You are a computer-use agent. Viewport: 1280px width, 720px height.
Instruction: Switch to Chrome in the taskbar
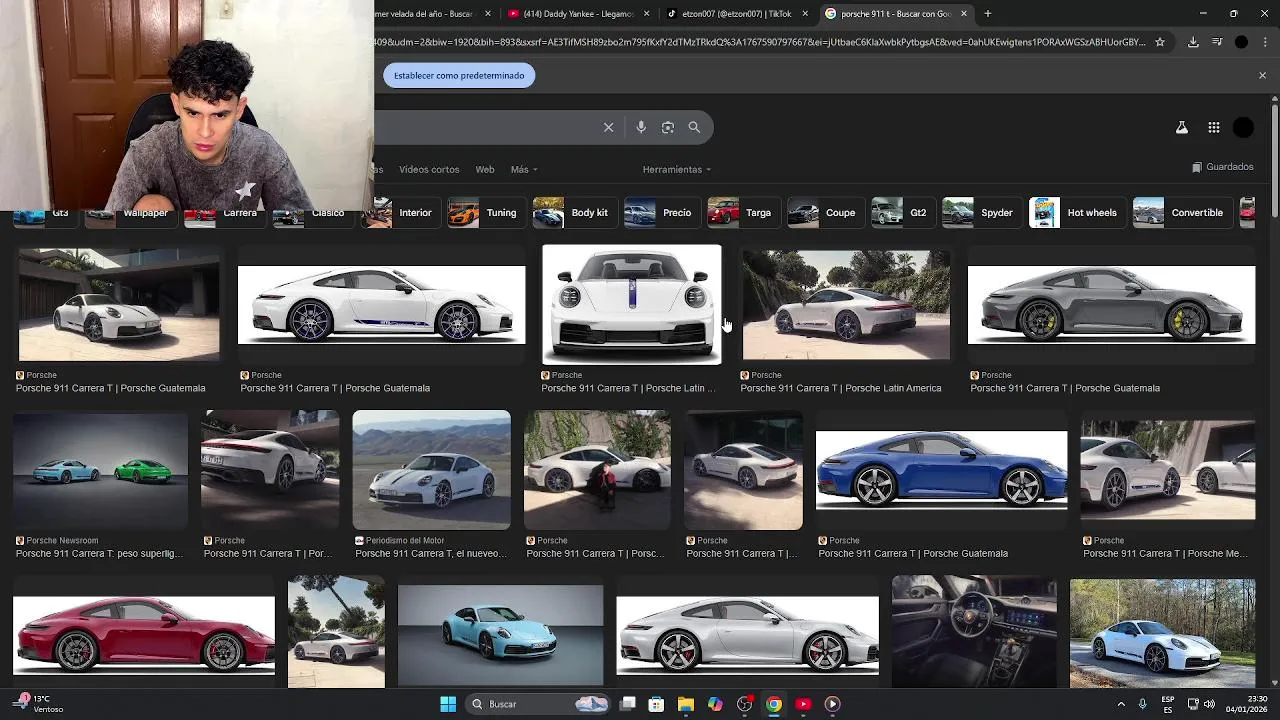[x=774, y=704]
